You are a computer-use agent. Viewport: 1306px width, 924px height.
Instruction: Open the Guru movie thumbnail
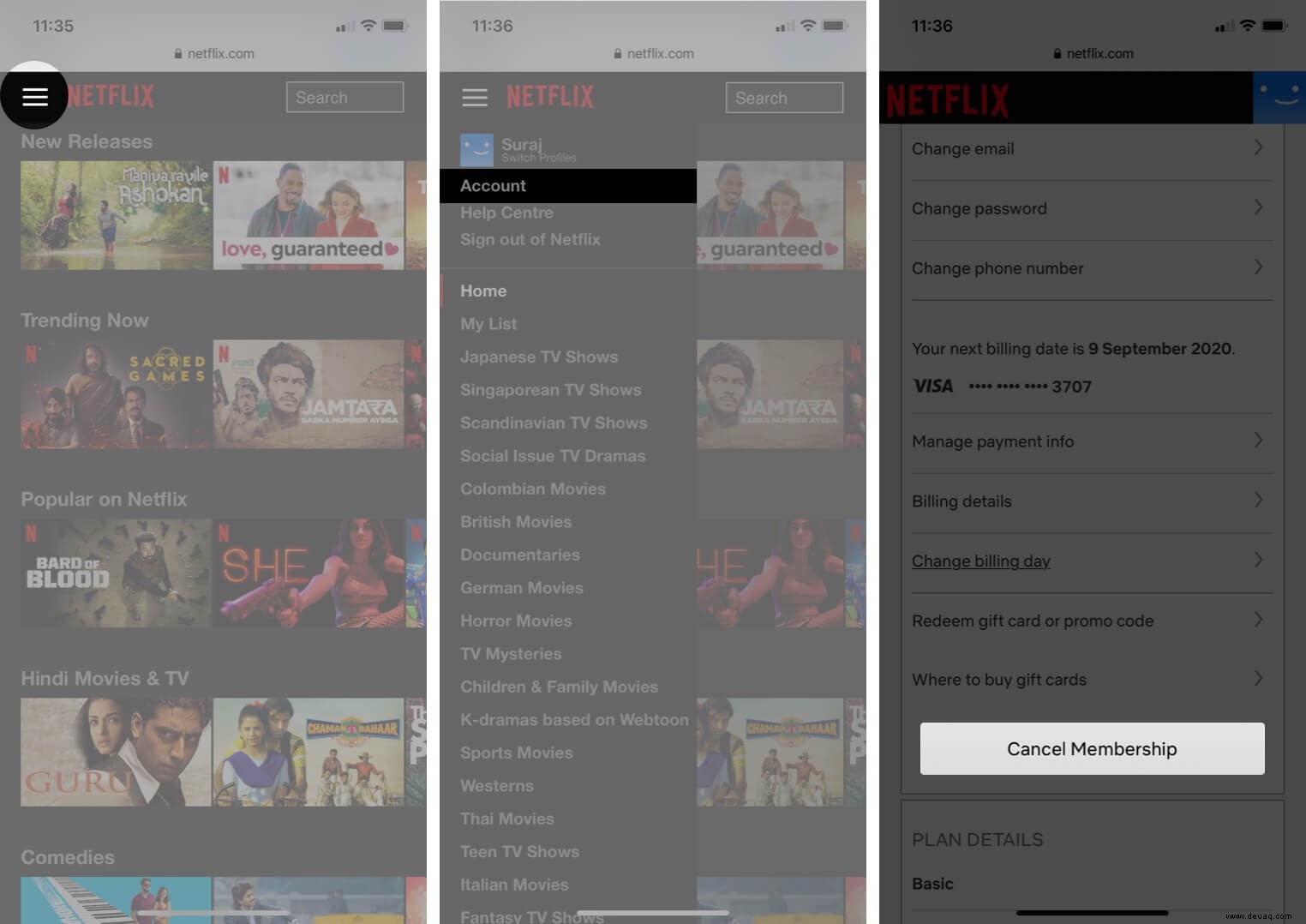(116, 752)
